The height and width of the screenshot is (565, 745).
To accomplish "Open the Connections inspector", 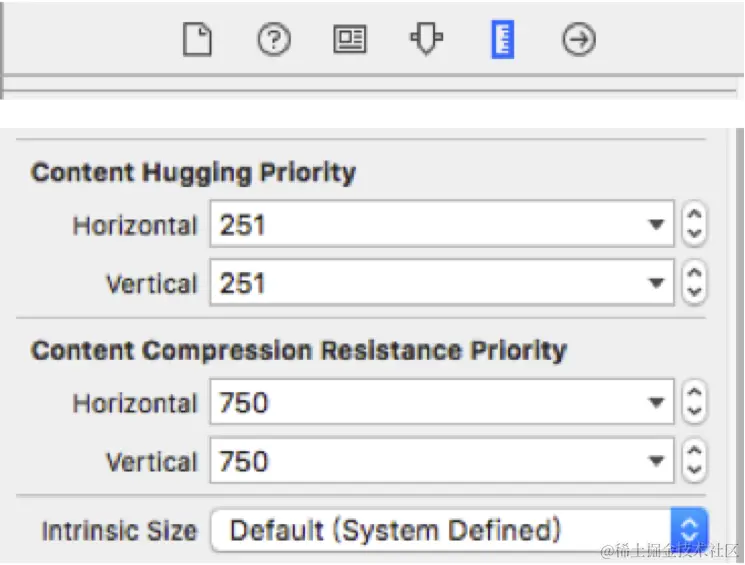I will 579,40.
